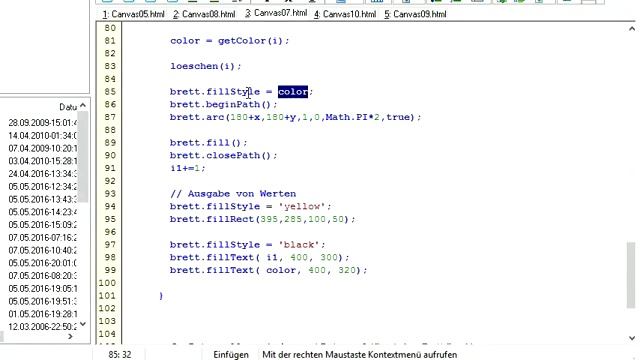Click the 85: 32 cursor position indicator
This screenshot has width=640, height=360.
[x=120, y=355]
